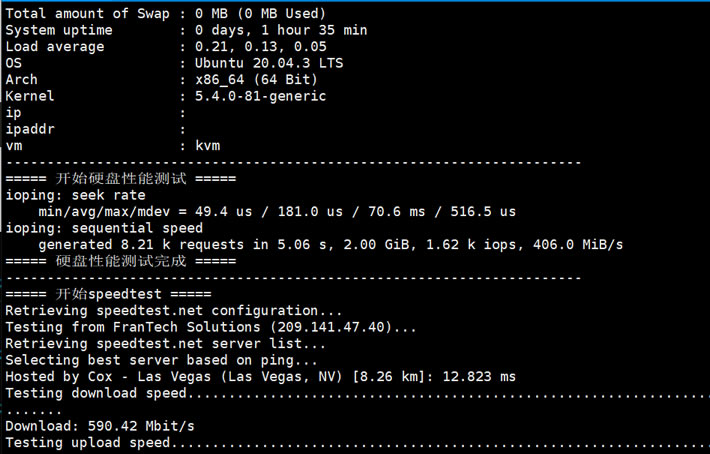Click the "Testing upload speed" line
Viewport: 710px width, 454px height.
[x=88, y=443]
